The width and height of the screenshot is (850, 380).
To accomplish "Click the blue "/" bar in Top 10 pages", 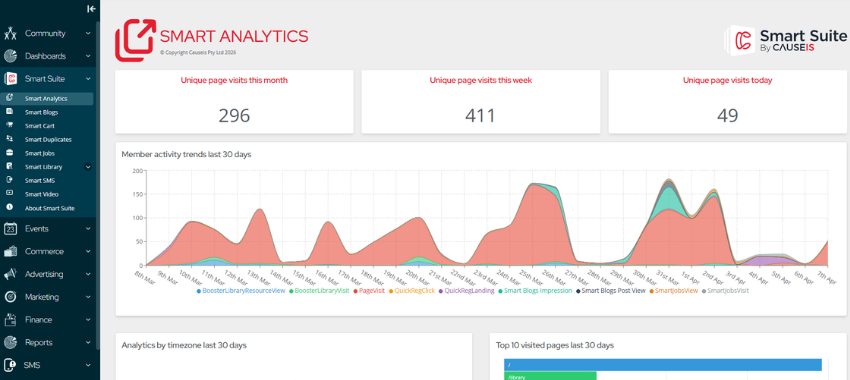I will pyautogui.click(x=663, y=365).
